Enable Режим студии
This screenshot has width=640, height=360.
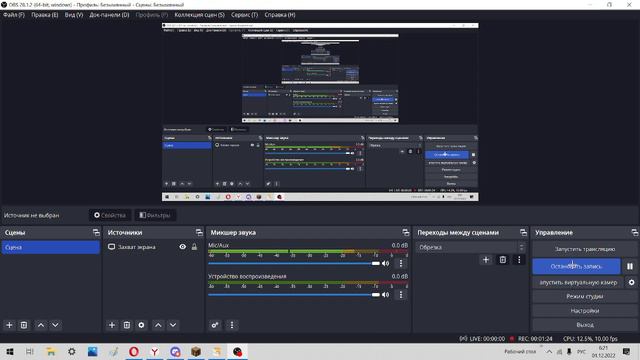584,296
